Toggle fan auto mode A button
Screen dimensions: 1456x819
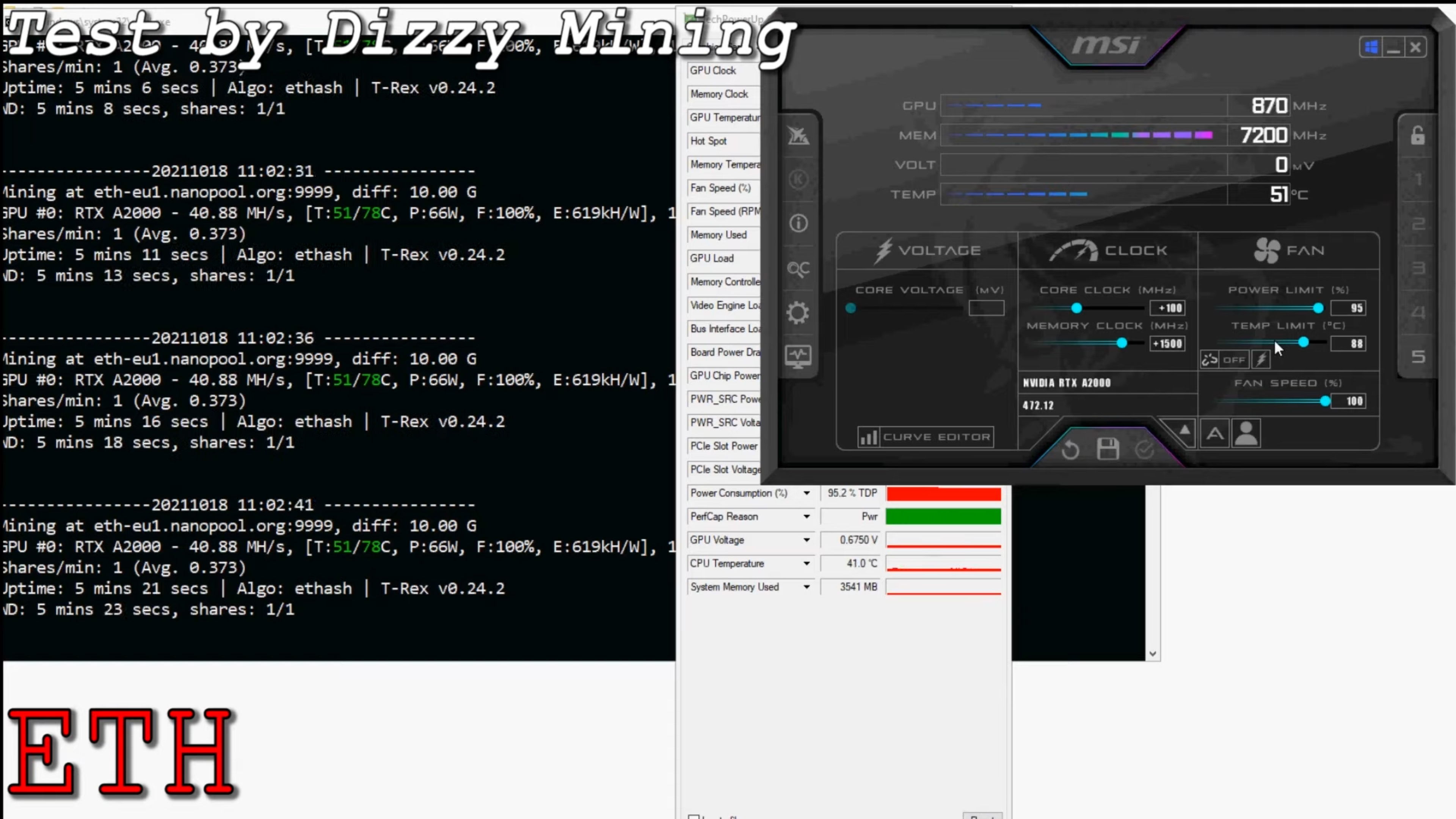[1215, 434]
